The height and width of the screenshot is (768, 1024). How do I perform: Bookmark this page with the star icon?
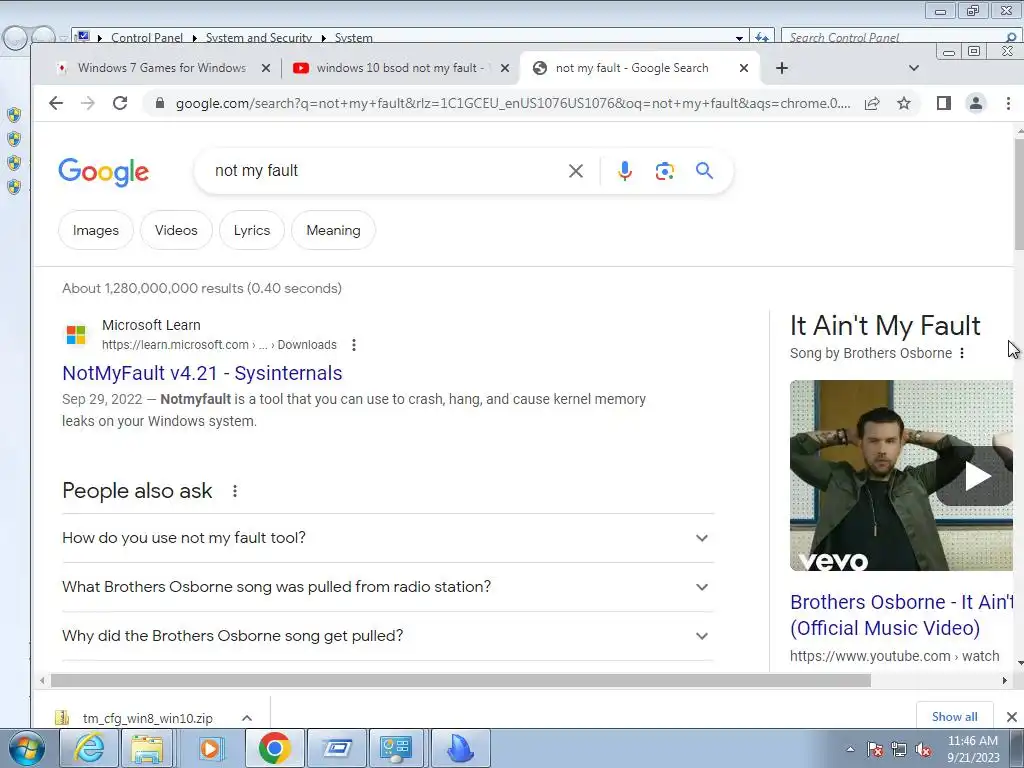point(904,103)
